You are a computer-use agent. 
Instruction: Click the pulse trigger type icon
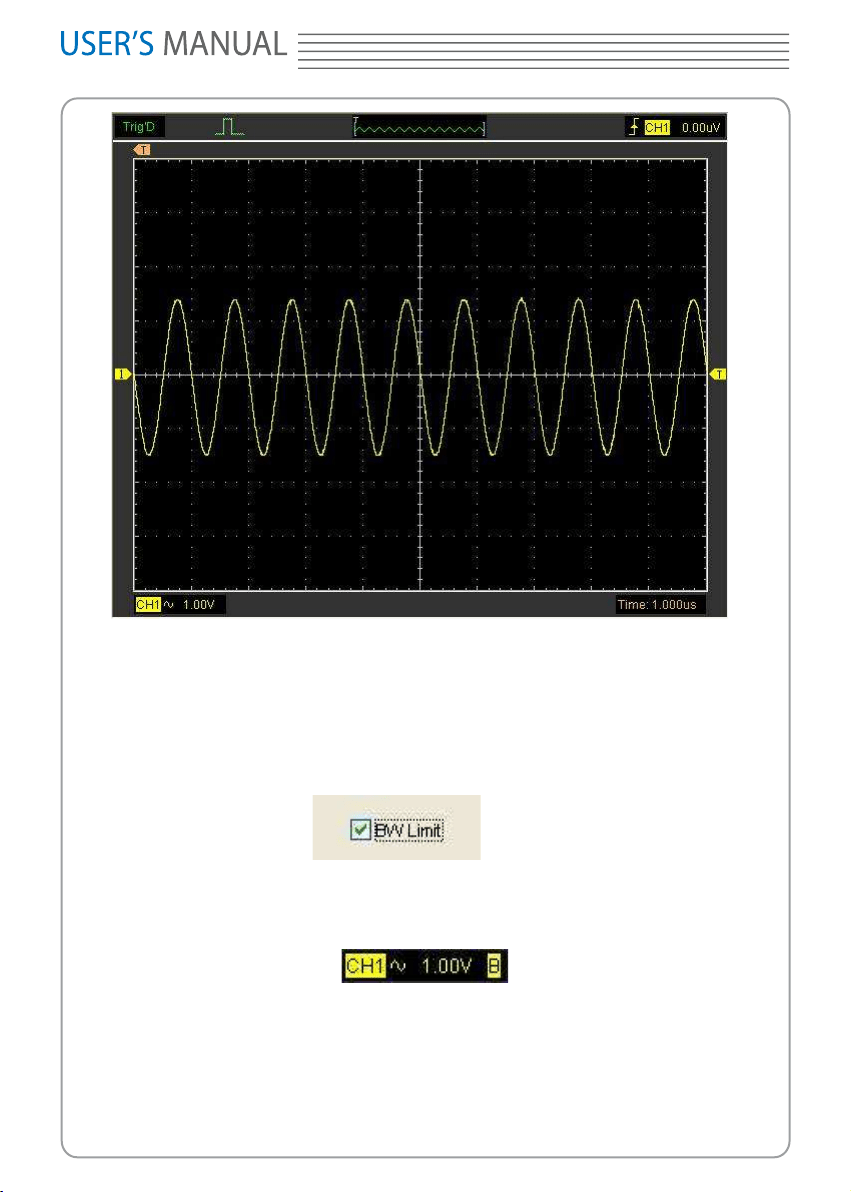229,127
